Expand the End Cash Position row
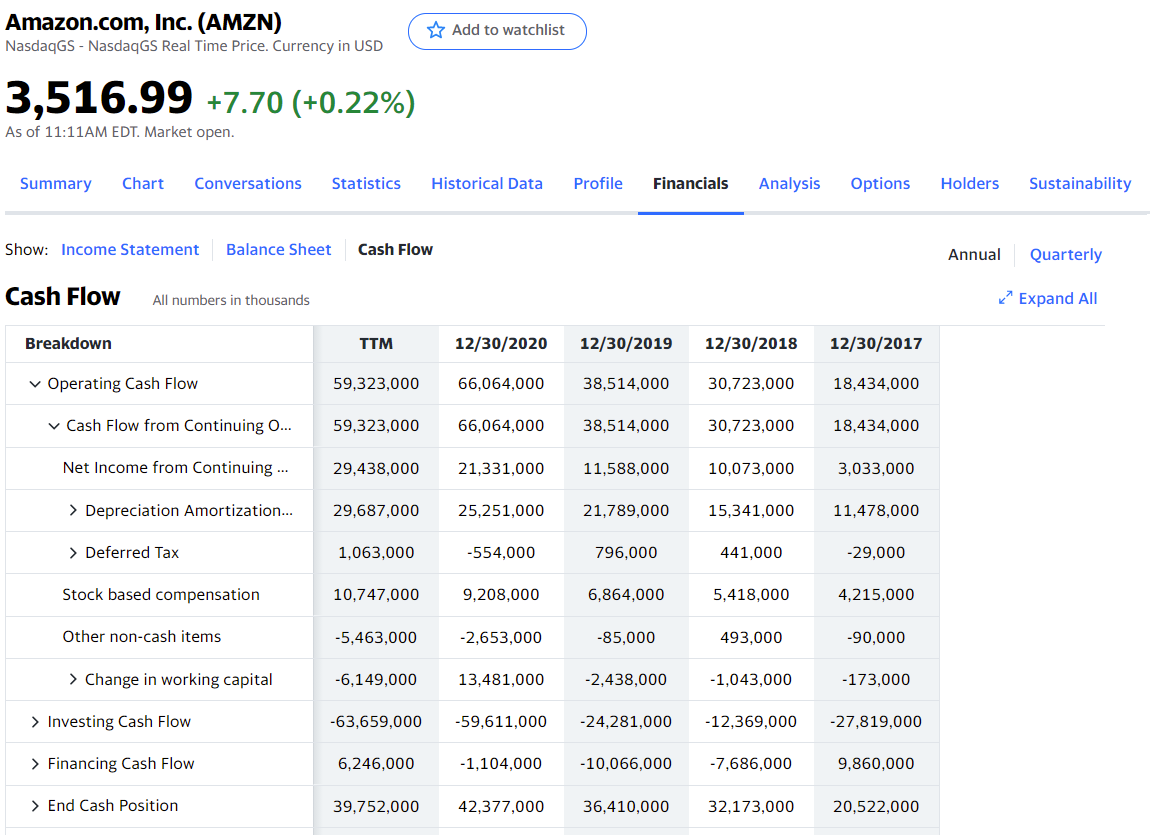Viewport: 1150px width, 835px height. [34, 806]
